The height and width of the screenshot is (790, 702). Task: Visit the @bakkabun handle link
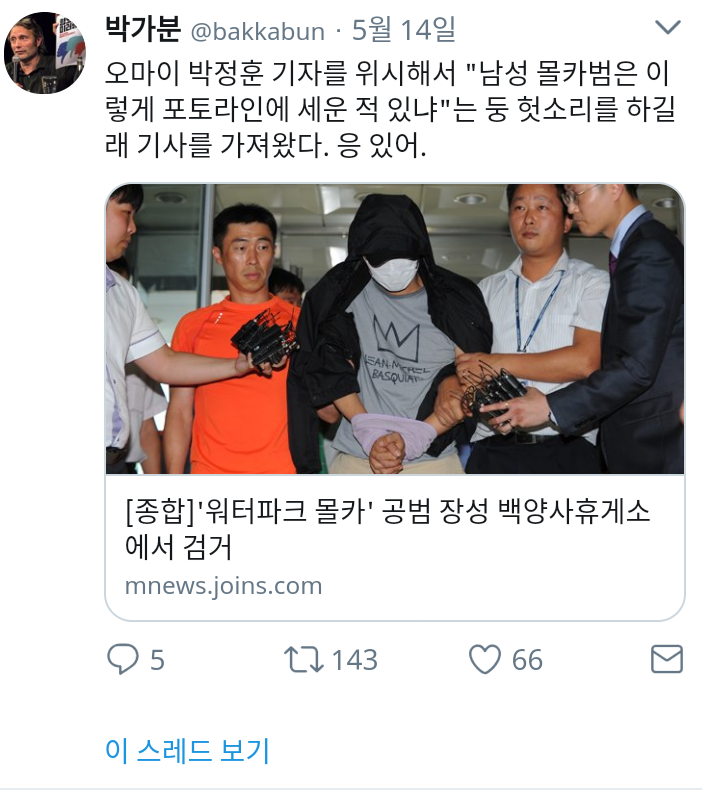coord(258,32)
